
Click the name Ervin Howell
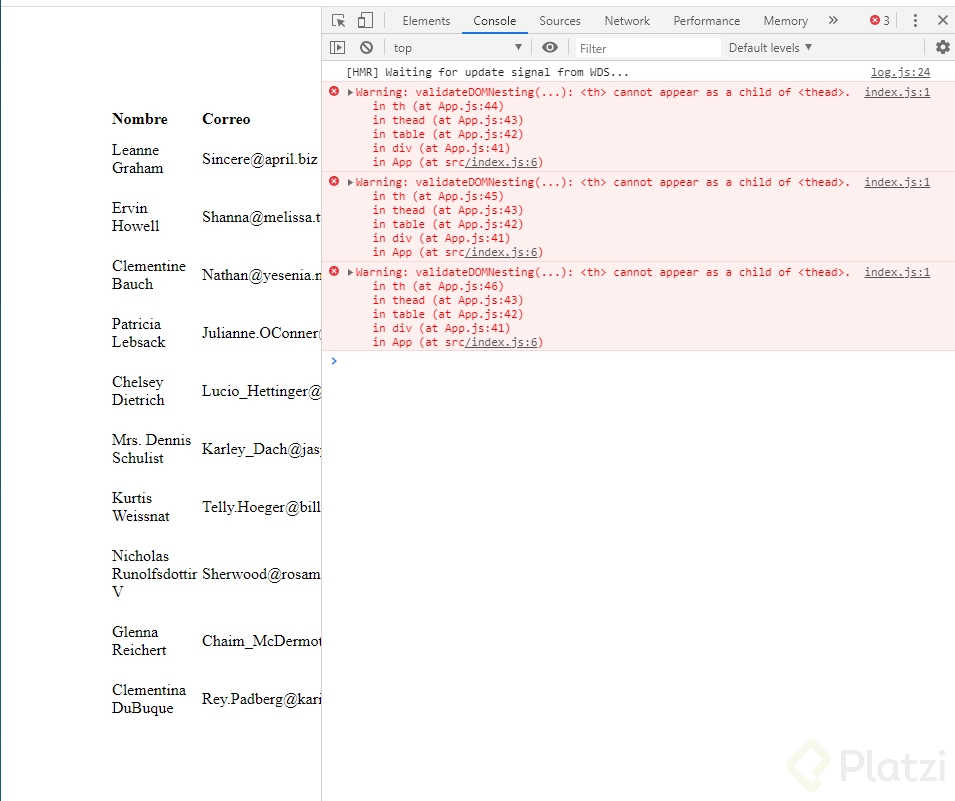click(x=135, y=217)
